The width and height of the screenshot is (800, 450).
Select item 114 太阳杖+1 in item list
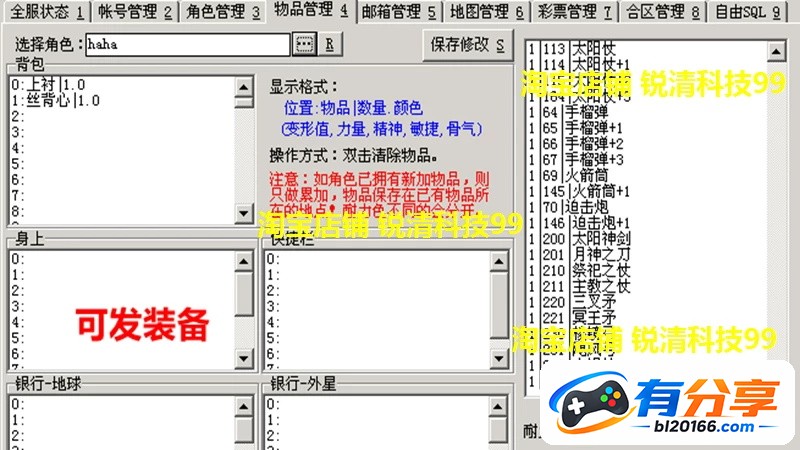point(646,64)
